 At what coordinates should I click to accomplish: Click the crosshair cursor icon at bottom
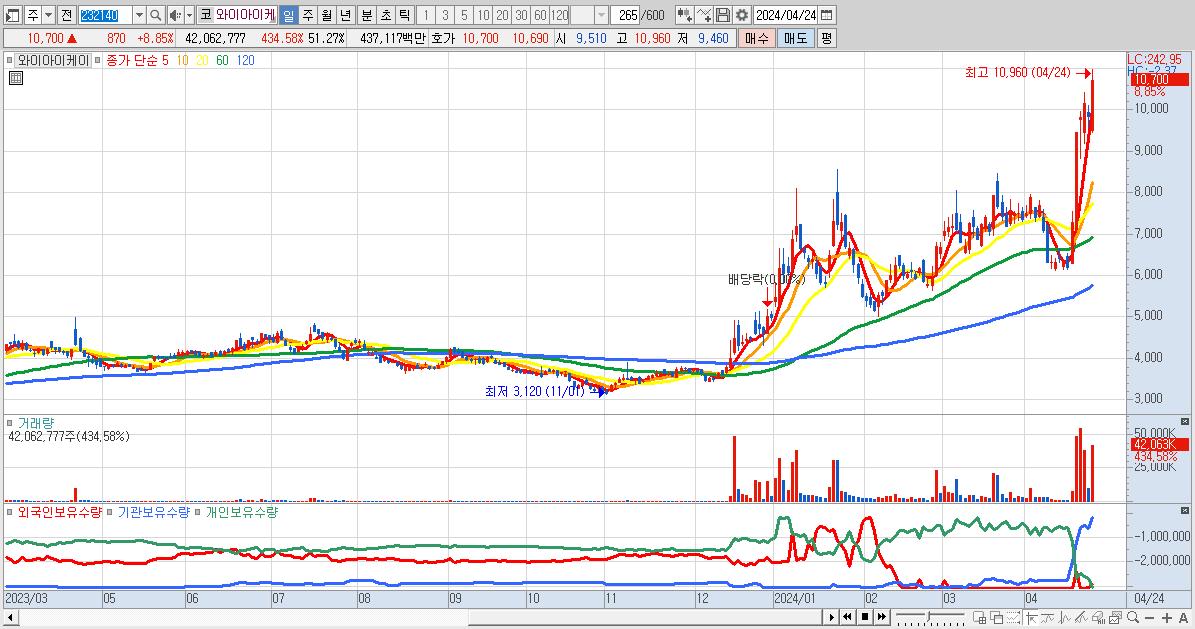pyautogui.click(x=1032, y=617)
